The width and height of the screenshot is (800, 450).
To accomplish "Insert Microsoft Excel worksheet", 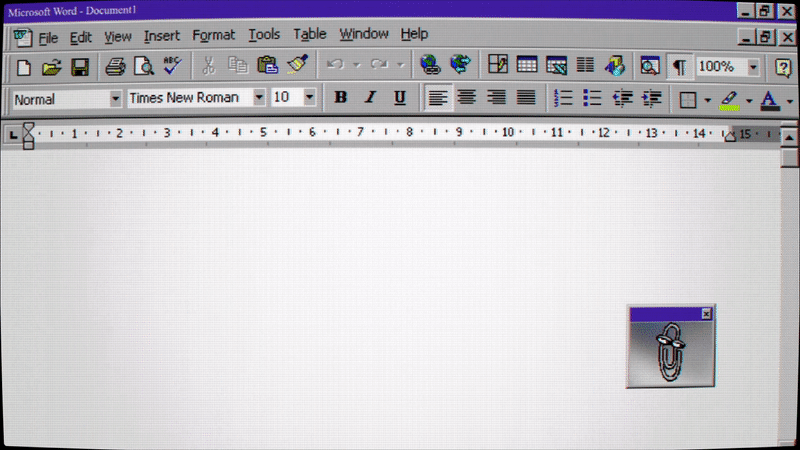I will pos(556,66).
